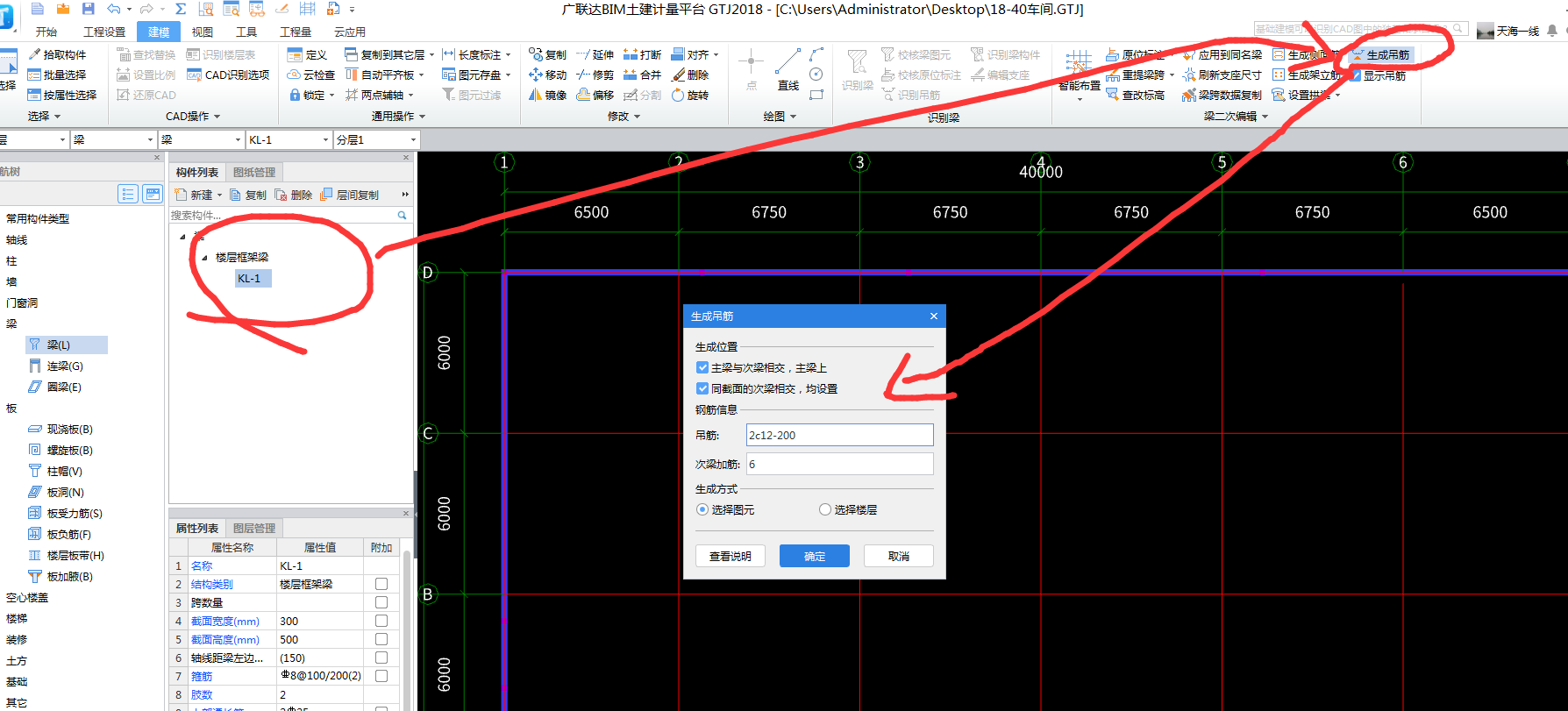
Task: Select the 批量选择 batch select tool
Action: 57,75
